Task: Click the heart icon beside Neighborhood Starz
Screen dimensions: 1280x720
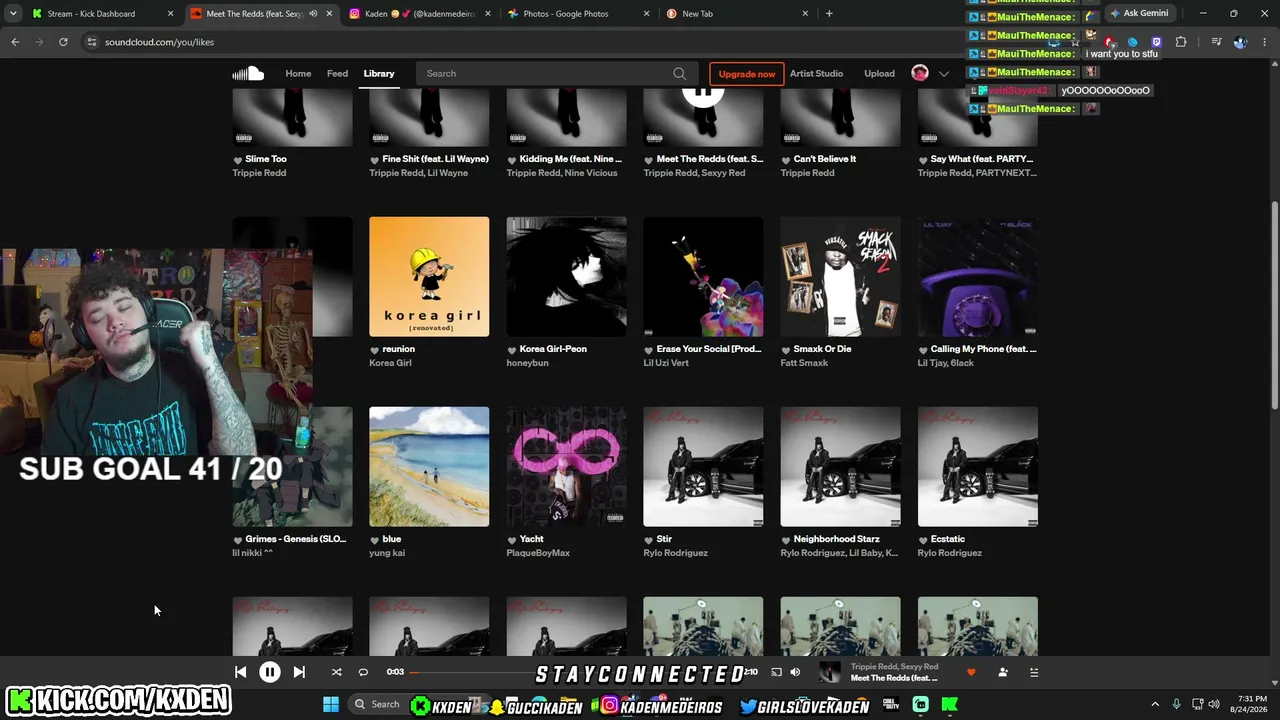Action: [786, 540]
